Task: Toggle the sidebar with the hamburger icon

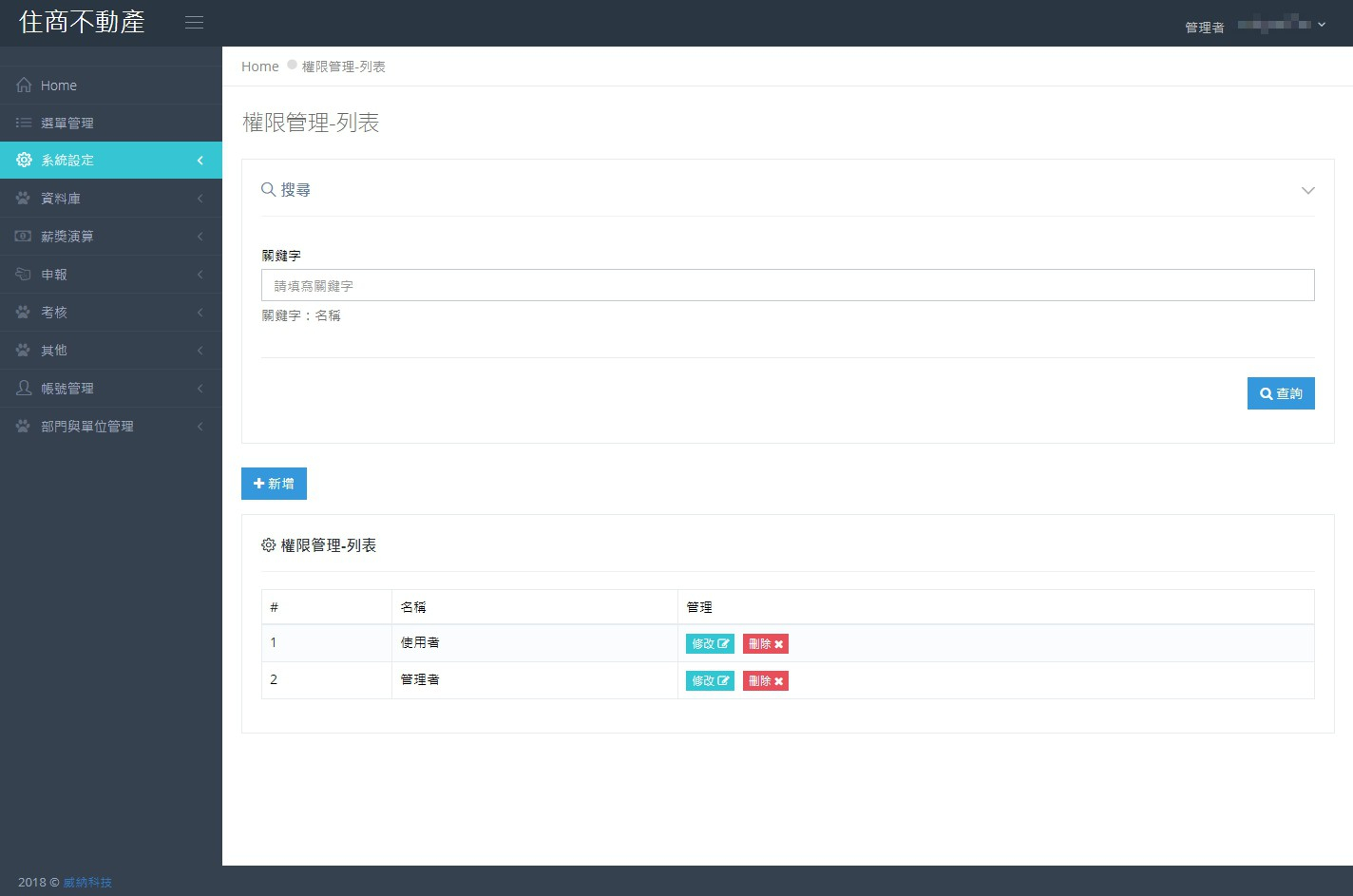Action: (195, 22)
